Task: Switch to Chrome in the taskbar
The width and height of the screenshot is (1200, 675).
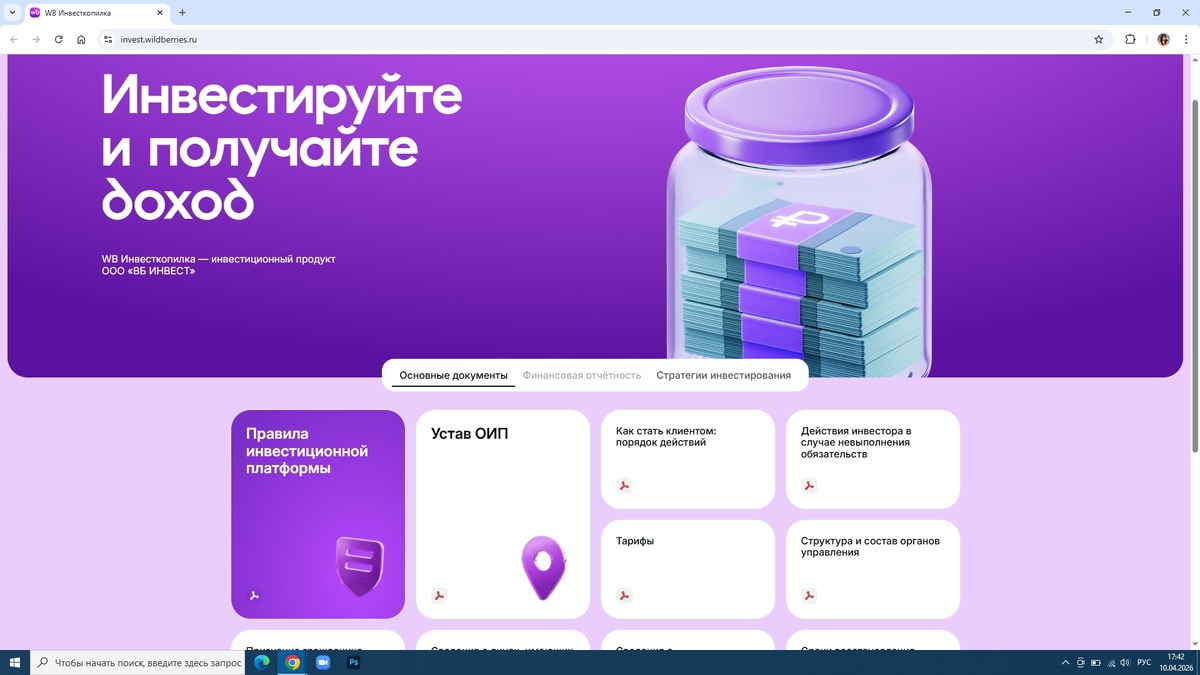Action: pos(292,662)
